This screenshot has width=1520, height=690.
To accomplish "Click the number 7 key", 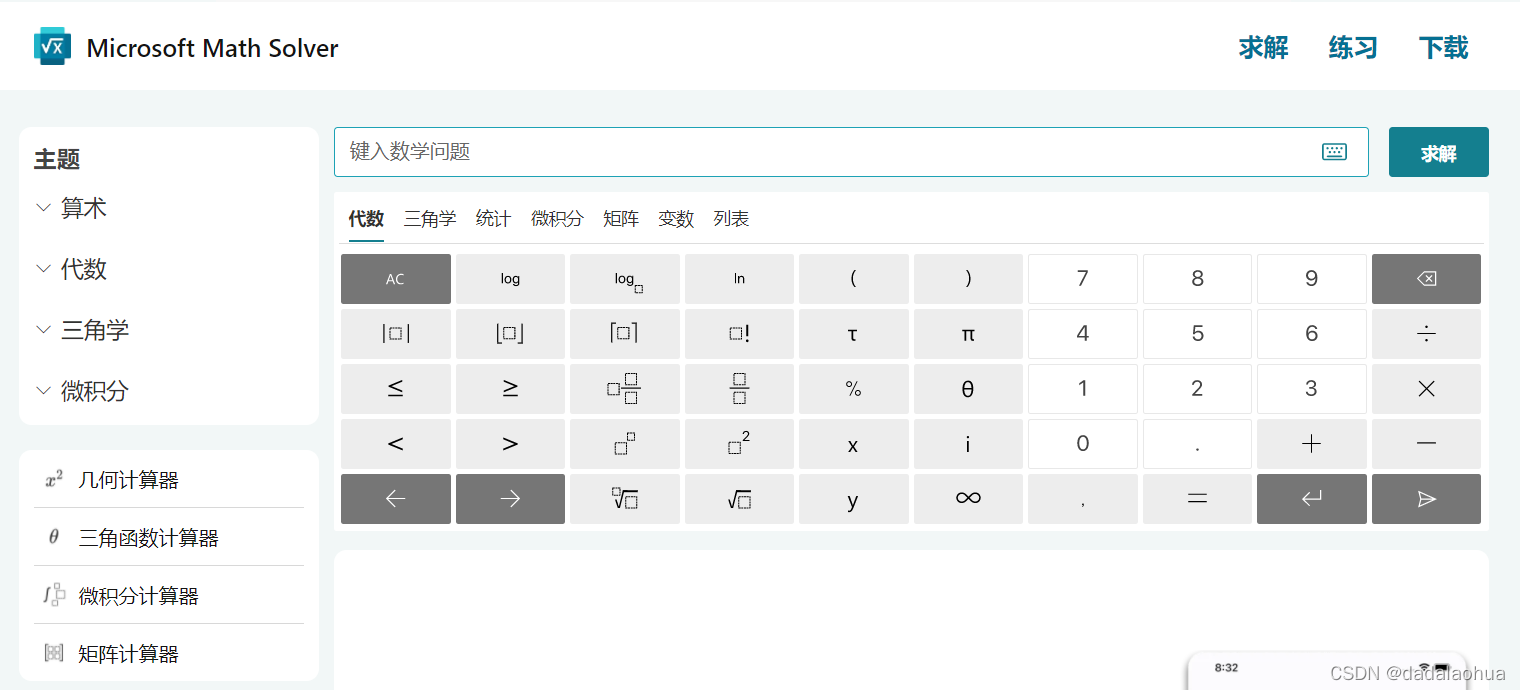I will (x=1082, y=279).
